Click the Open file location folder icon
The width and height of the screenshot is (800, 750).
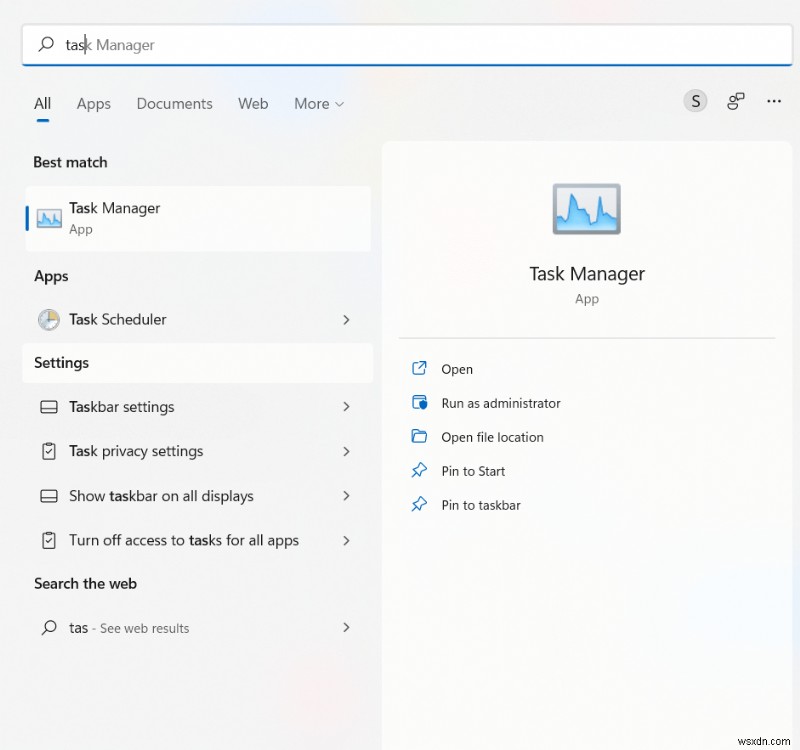click(419, 437)
